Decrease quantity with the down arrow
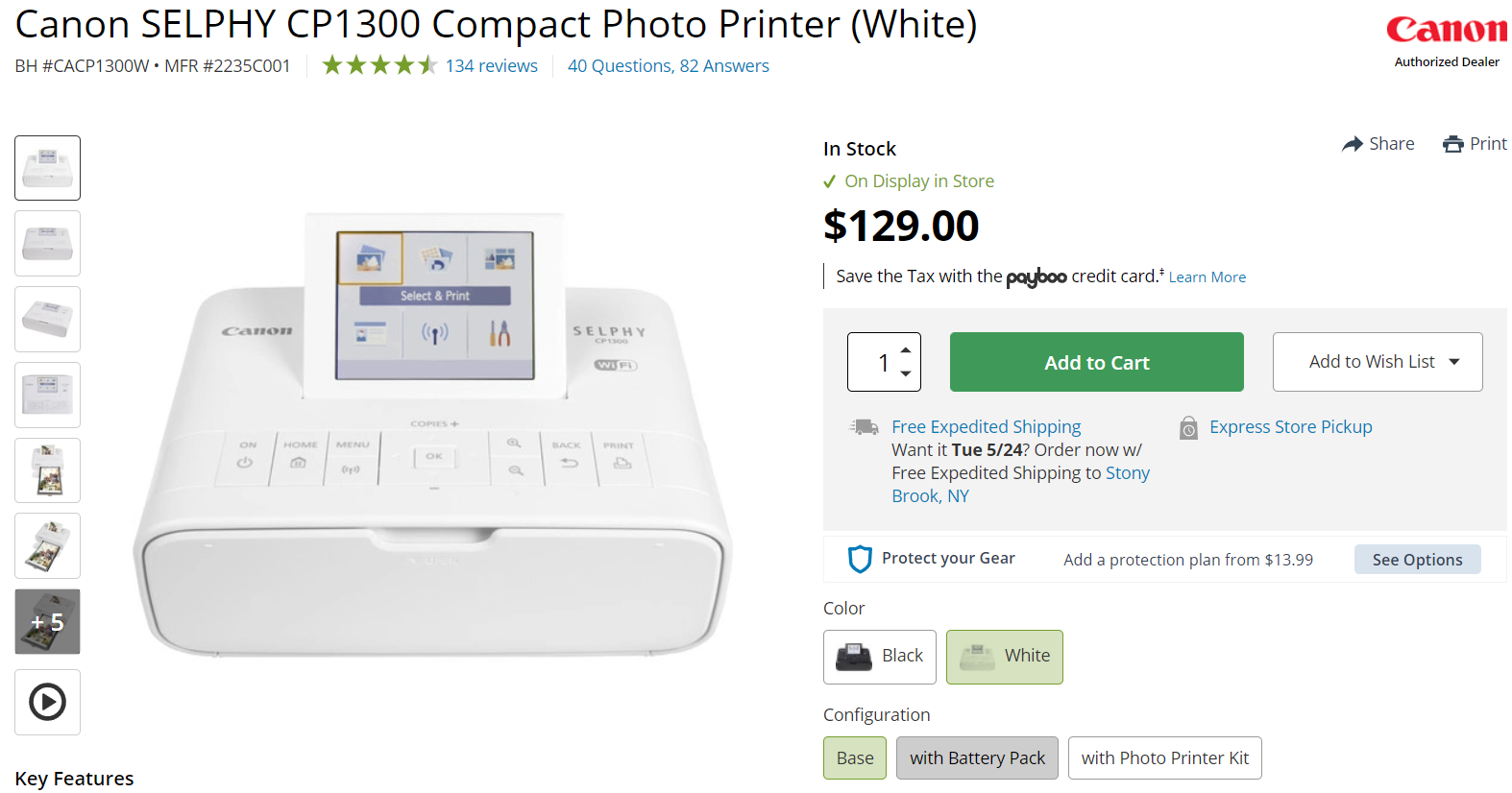Screen dimensions: 1512x793 tap(906, 373)
